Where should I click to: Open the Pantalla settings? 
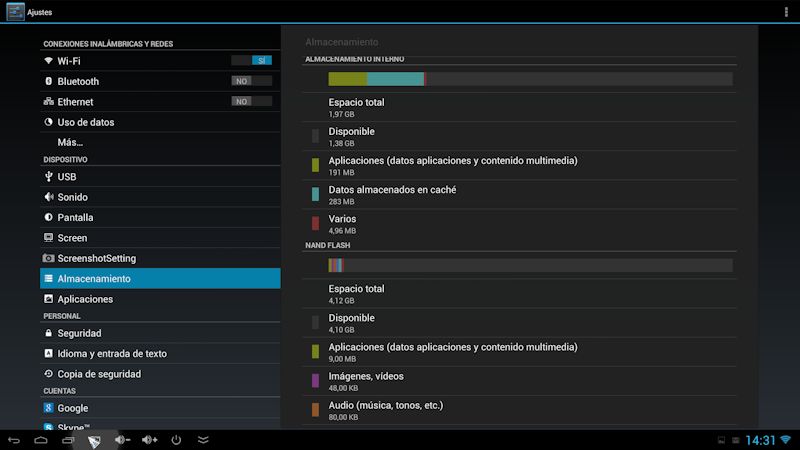(160, 217)
